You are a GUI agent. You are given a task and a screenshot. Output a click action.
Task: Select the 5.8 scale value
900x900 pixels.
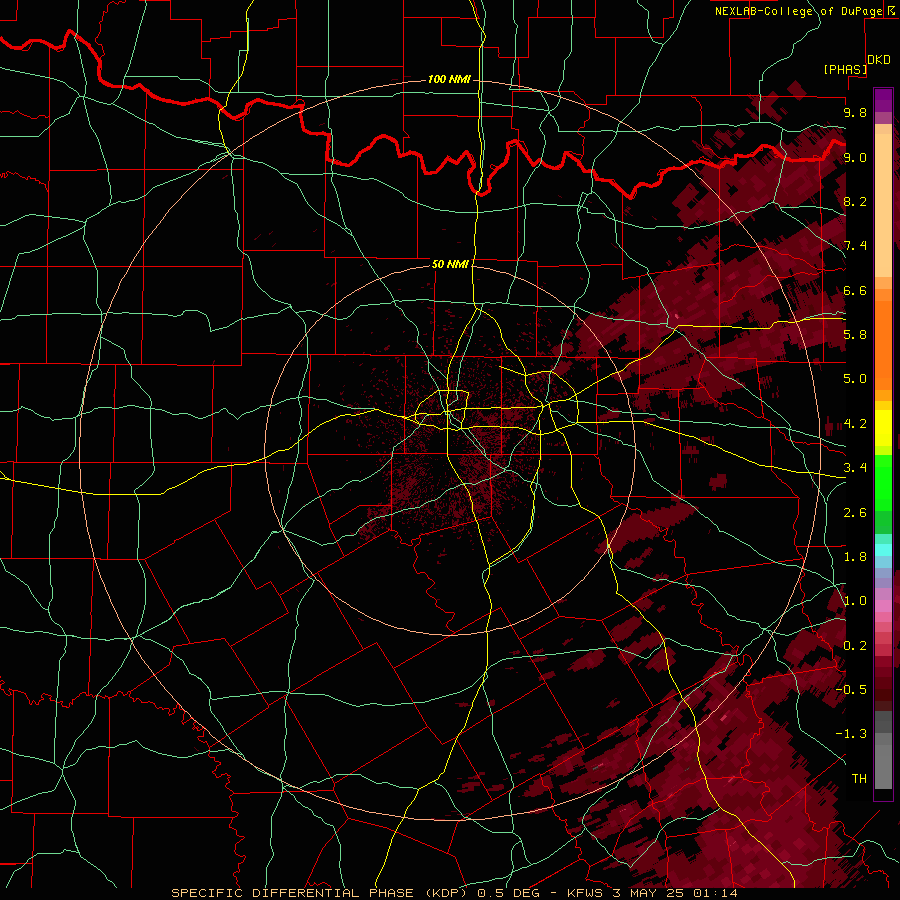pyautogui.click(x=855, y=335)
